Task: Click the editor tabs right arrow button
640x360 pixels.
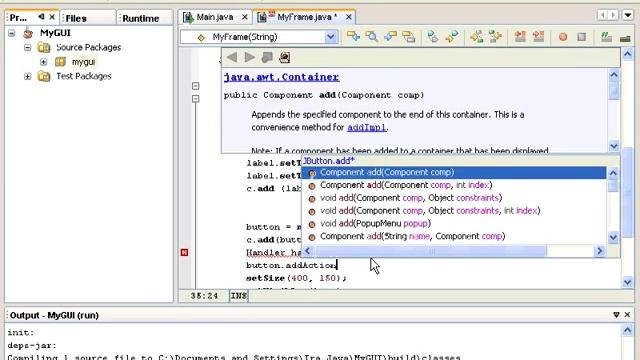Action: pos(613,16)
